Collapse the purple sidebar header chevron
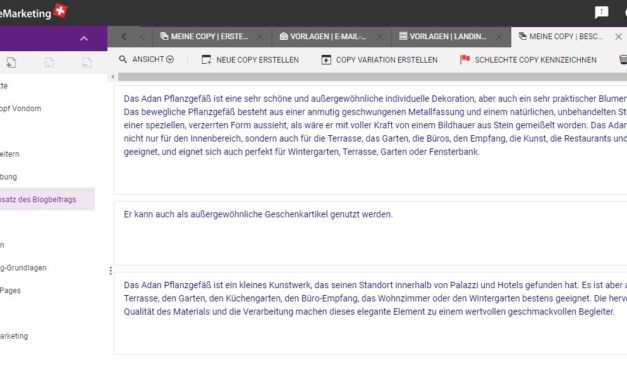 [x=84, y=39]
